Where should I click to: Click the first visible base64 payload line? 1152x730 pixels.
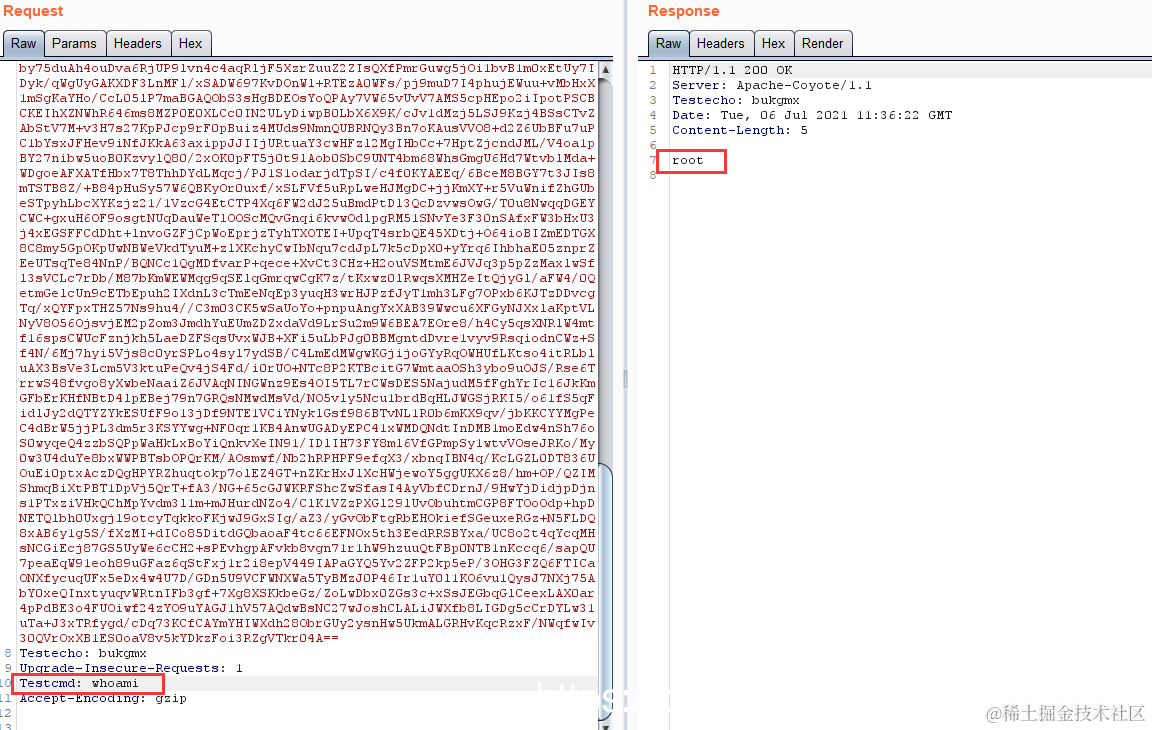tap(307, 68)
